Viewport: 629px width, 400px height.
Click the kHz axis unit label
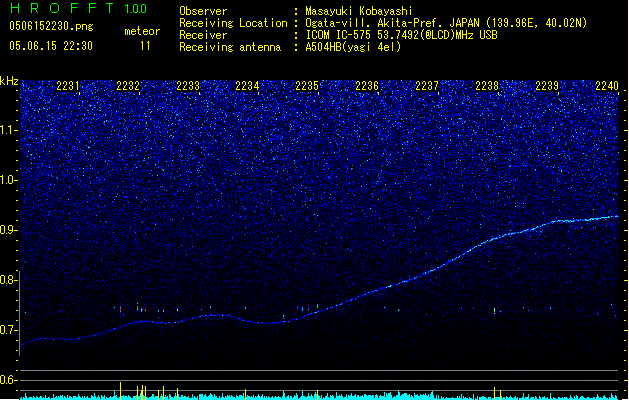9,81
